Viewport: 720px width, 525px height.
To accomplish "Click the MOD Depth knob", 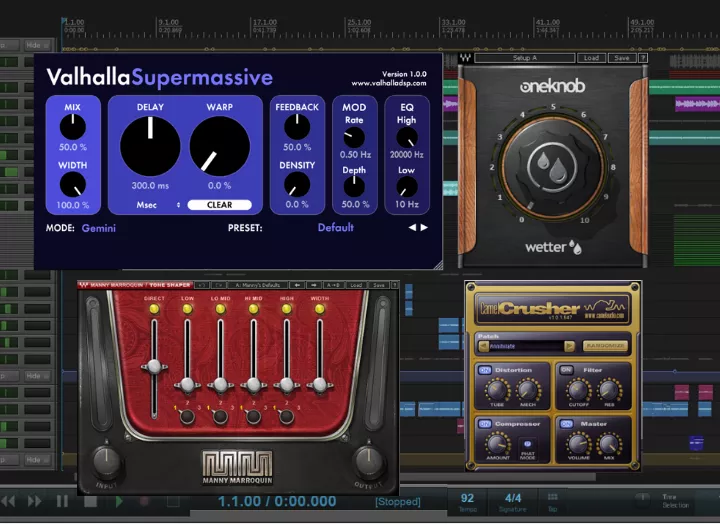I will (354, 186).
